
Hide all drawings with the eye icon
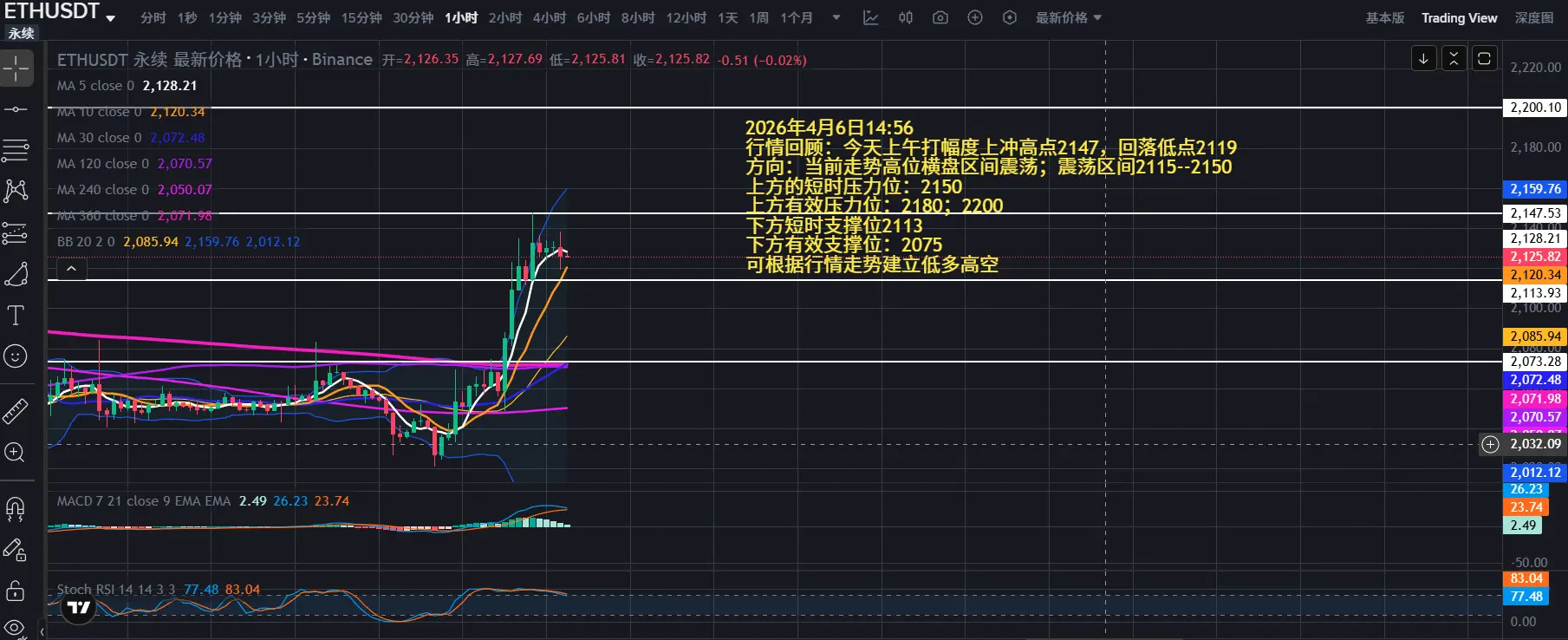(x=16, y=627)
